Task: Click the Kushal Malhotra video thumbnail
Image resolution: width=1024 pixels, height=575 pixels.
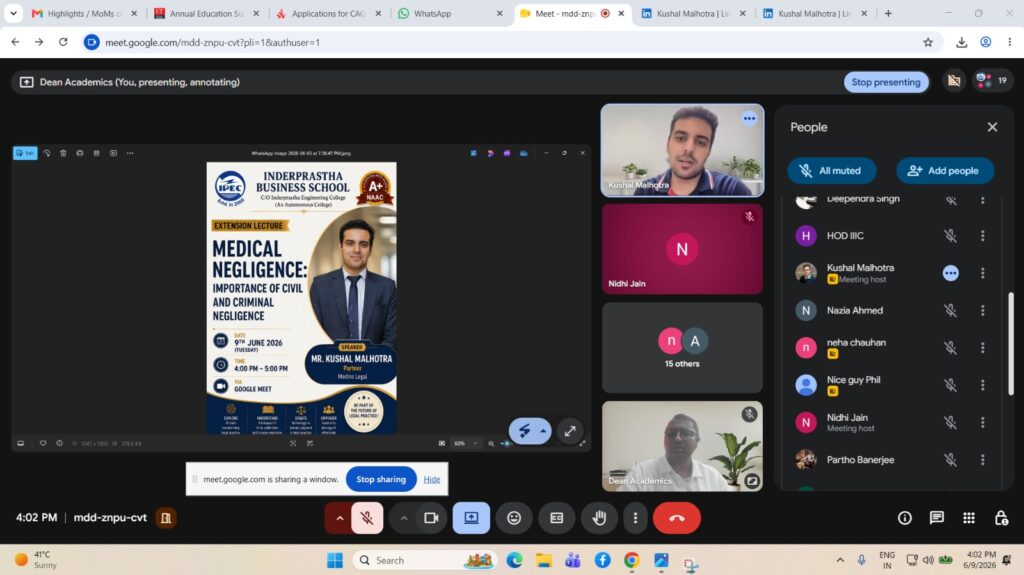Action: point(682,150)
